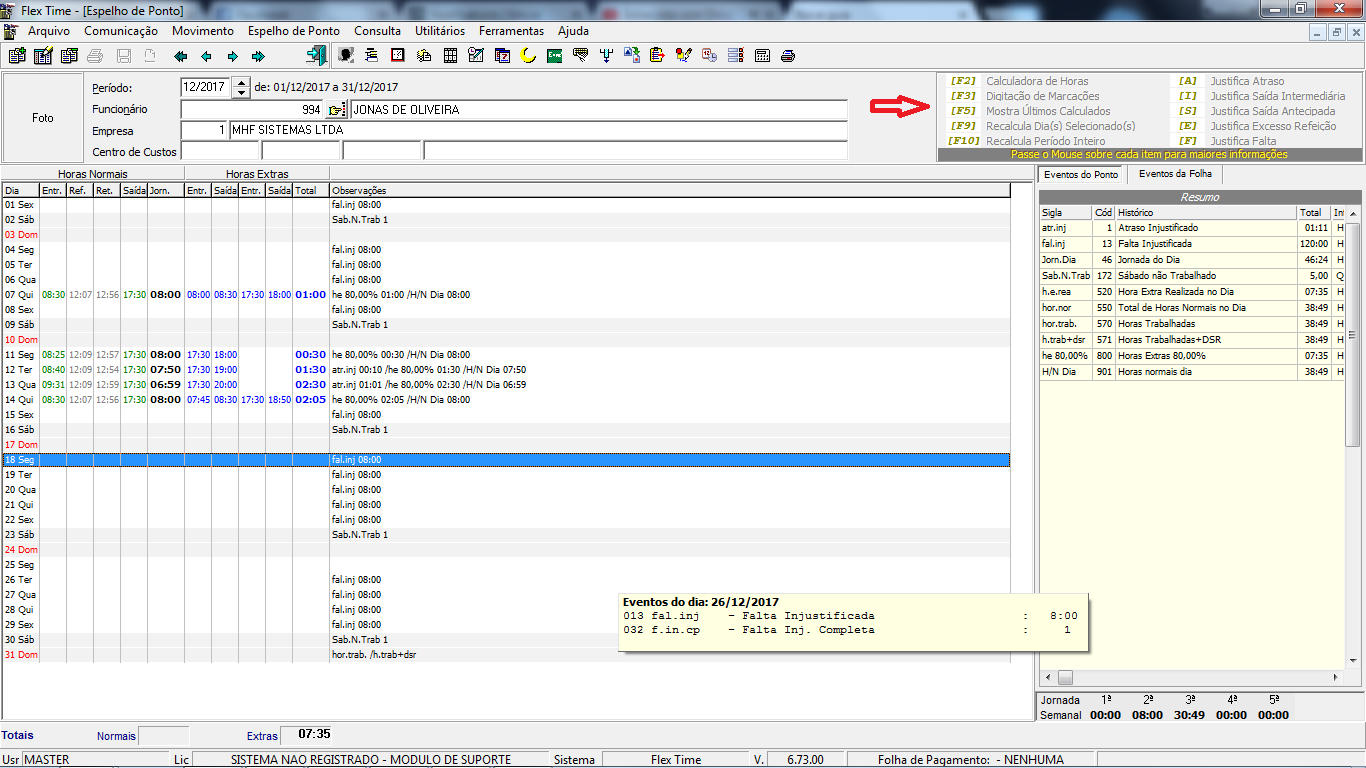
Task: Click the first toolbar icon with green plus
Action: click(16, 56)
